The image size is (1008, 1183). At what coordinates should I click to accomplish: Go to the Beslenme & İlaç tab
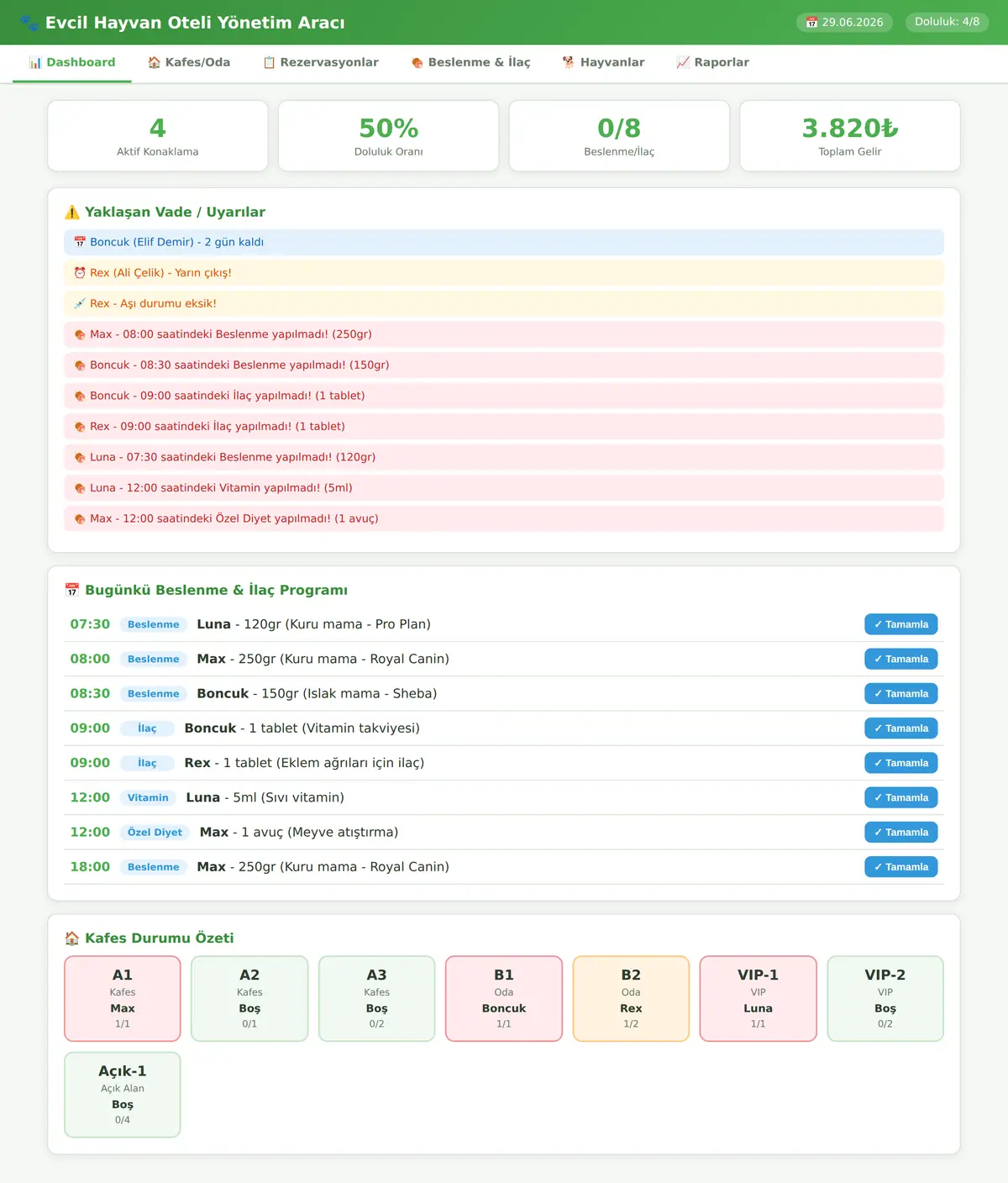(471, 63)
